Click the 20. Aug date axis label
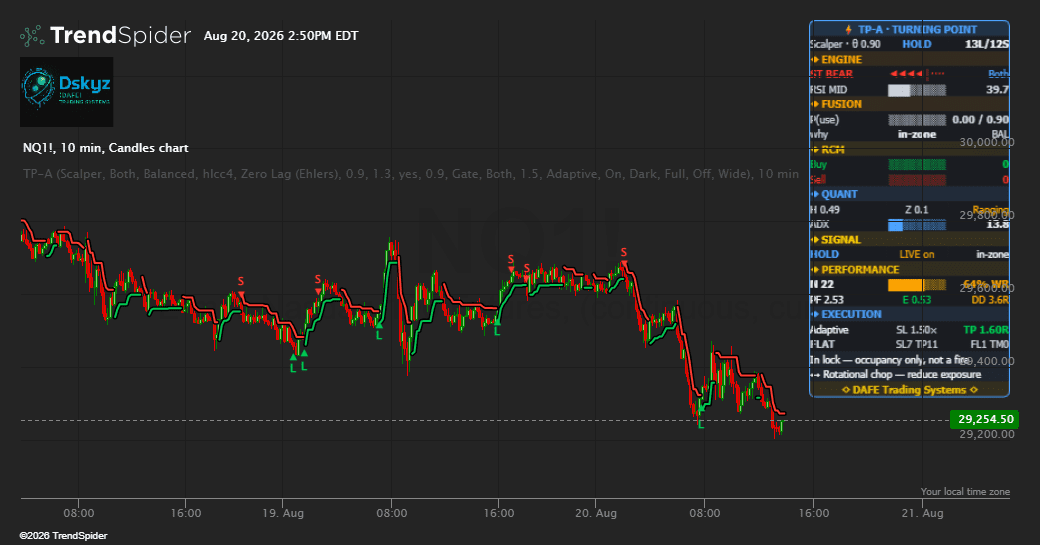The height and width of the screenshot is (545, 1040). [596, 513]
